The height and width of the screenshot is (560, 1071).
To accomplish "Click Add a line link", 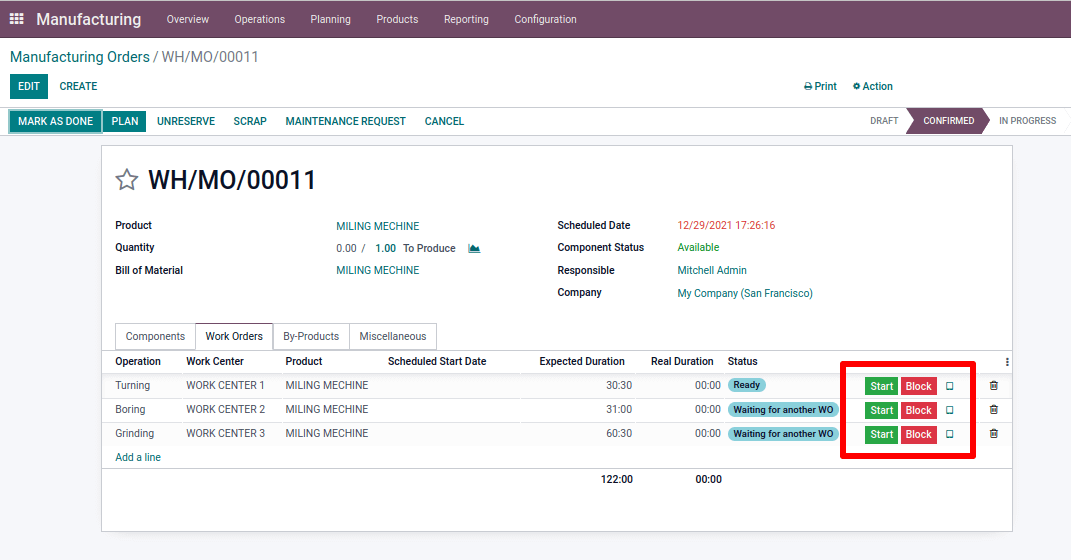I will (138, 457).
